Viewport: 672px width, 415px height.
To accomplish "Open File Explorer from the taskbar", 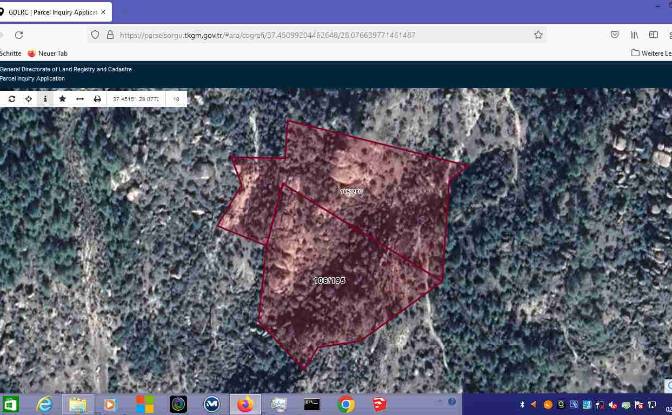I will 78,404.
